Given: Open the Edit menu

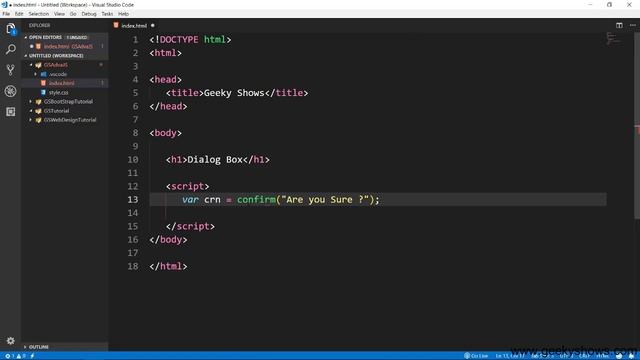Looking at the screenshot, I should 19,14.
